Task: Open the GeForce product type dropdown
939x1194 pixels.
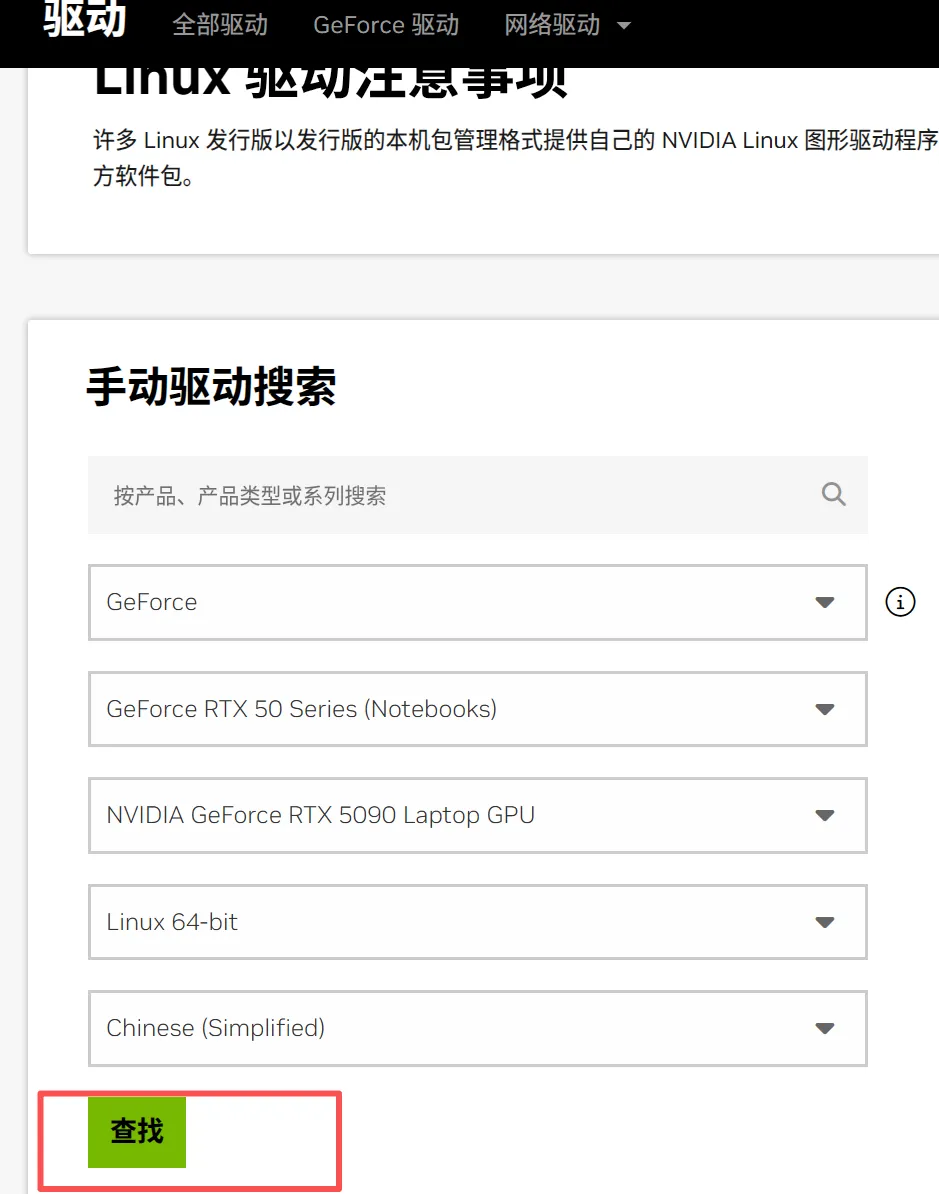Action: tap(477, 602)
